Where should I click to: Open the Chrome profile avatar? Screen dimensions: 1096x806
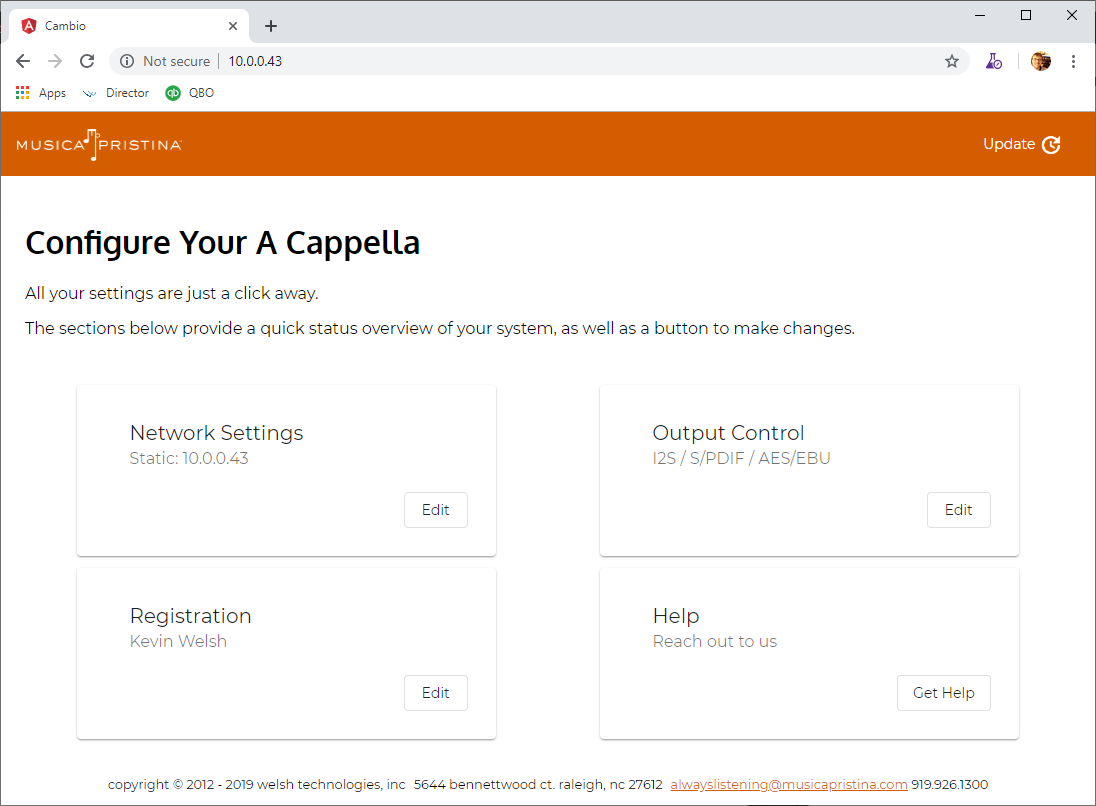point(1041,61)
